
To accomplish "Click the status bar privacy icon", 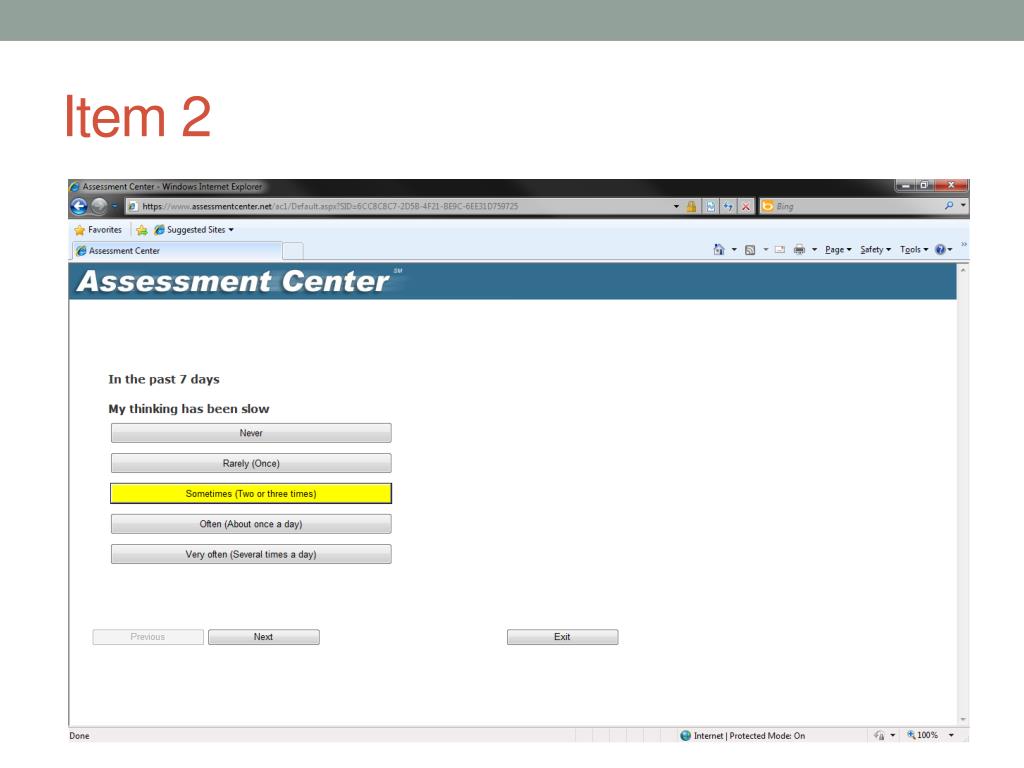I will (x=880, y=735).
